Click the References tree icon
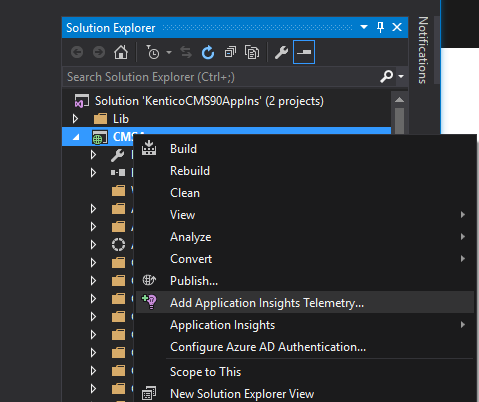Screen dimensions: 479x402 pos(118,173)
